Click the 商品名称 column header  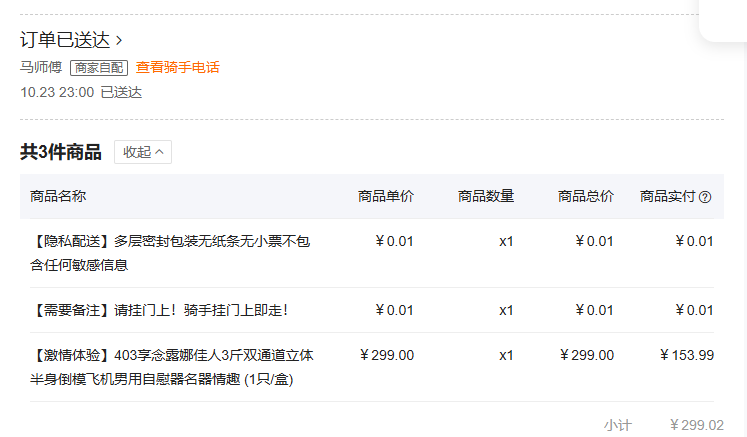[58, 196]
